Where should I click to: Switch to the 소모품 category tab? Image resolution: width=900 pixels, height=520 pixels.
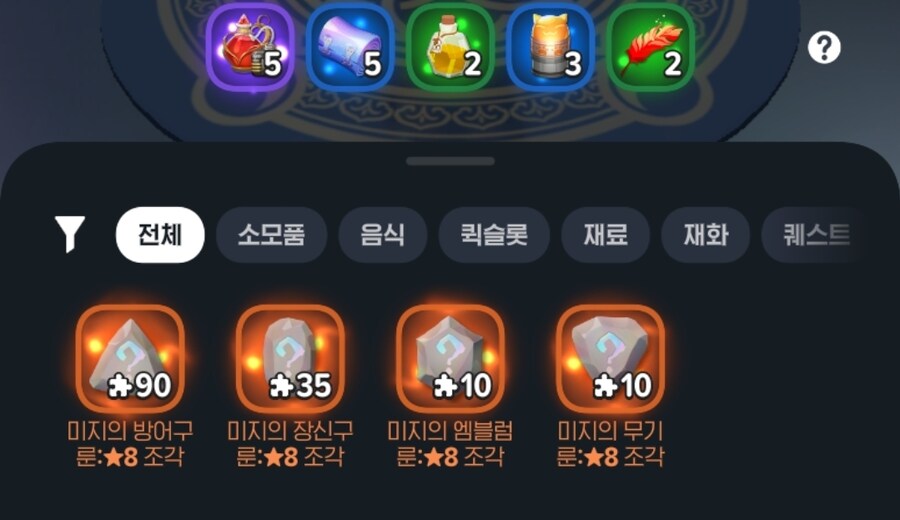[x=271, y=235]
